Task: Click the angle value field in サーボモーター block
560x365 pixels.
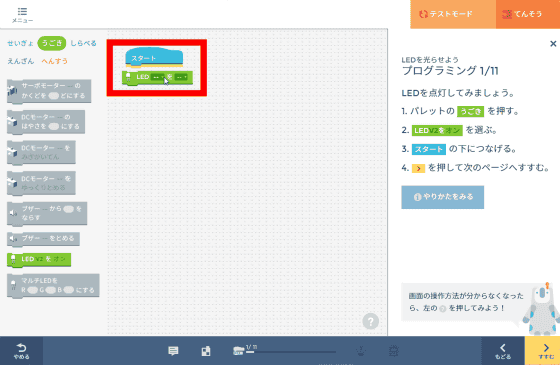Action: pyautogui.click(x=54, y=96)
